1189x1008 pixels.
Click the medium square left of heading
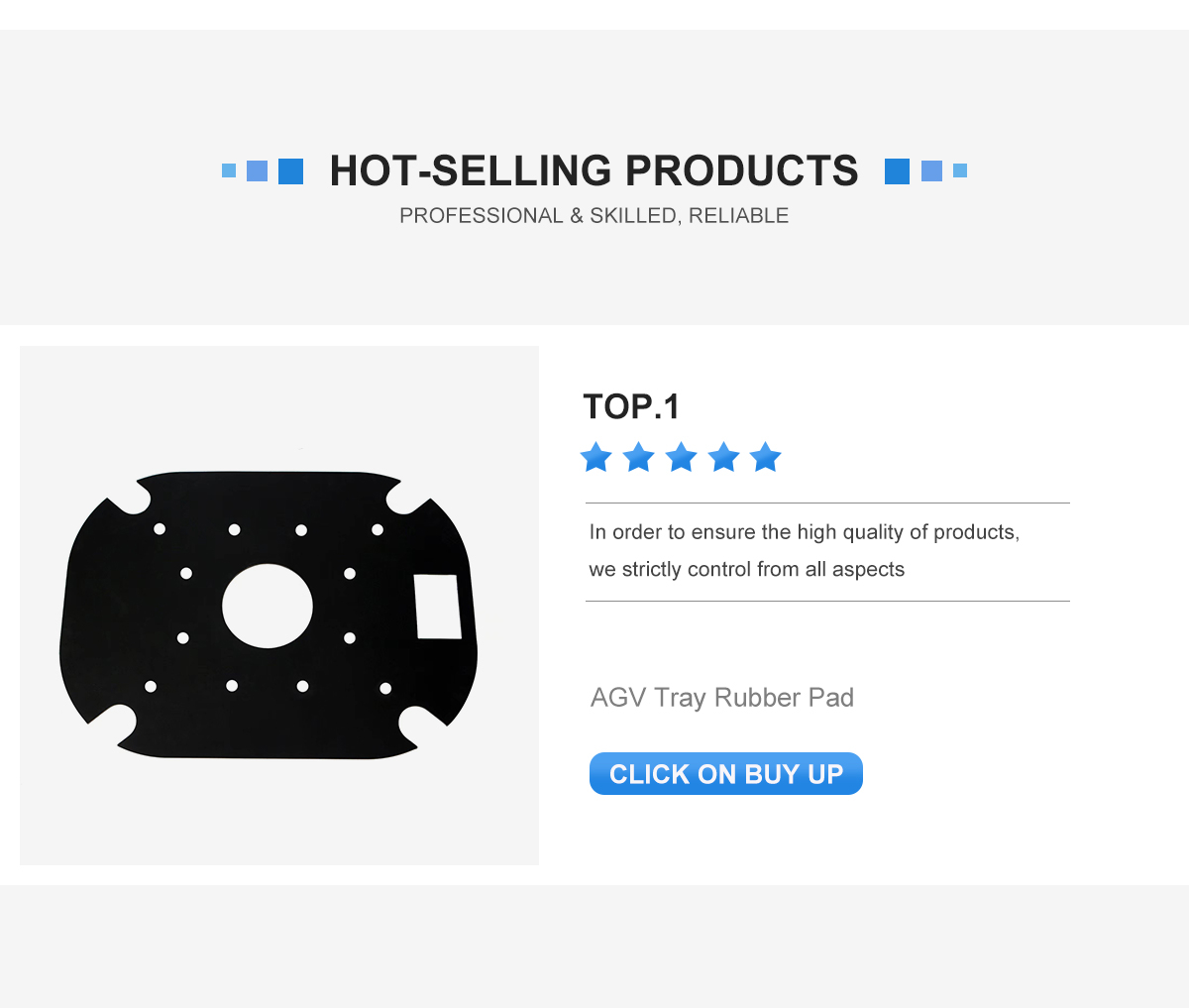tap(257, 170)
